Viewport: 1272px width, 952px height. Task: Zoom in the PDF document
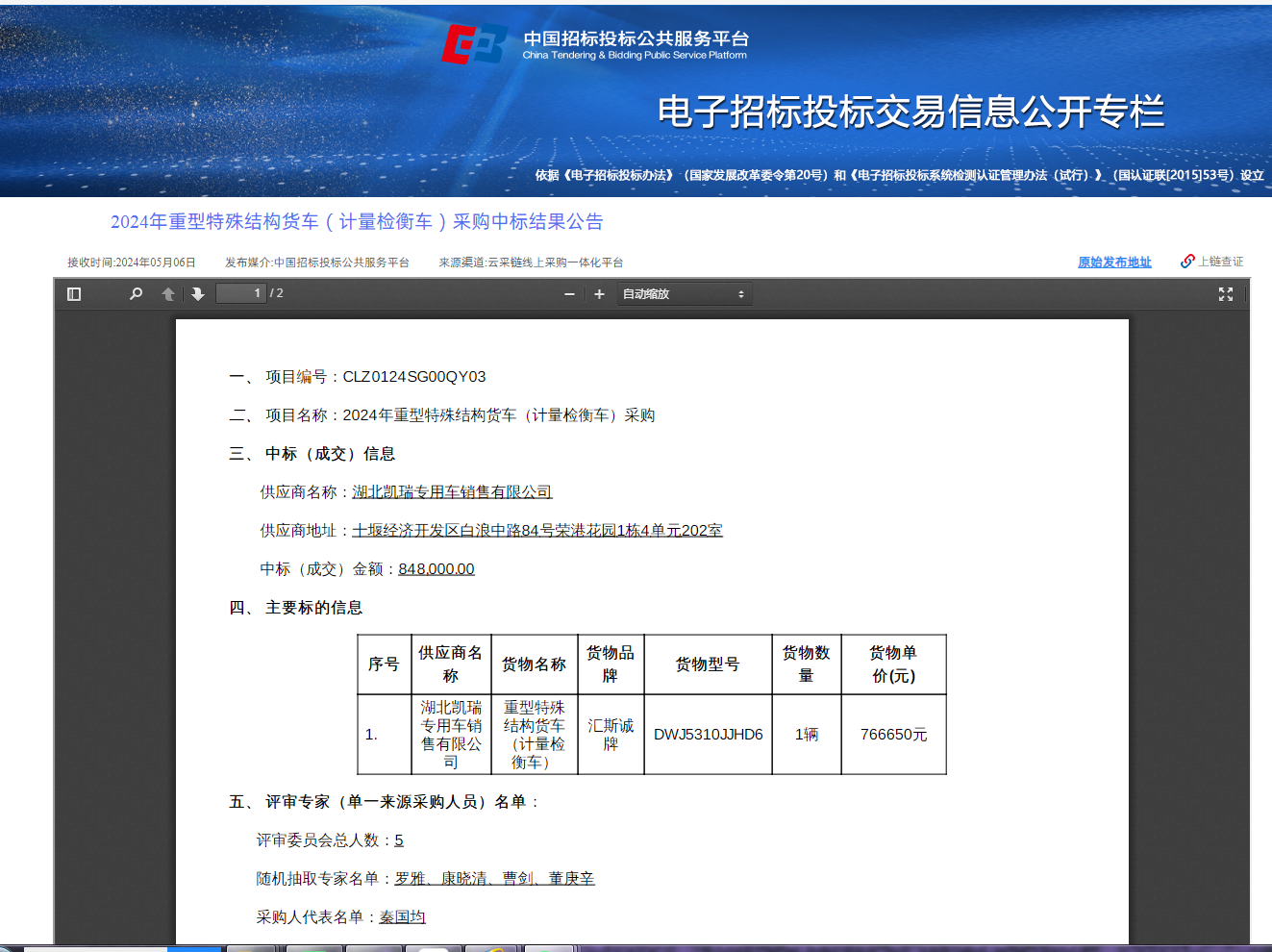(599, 294)
